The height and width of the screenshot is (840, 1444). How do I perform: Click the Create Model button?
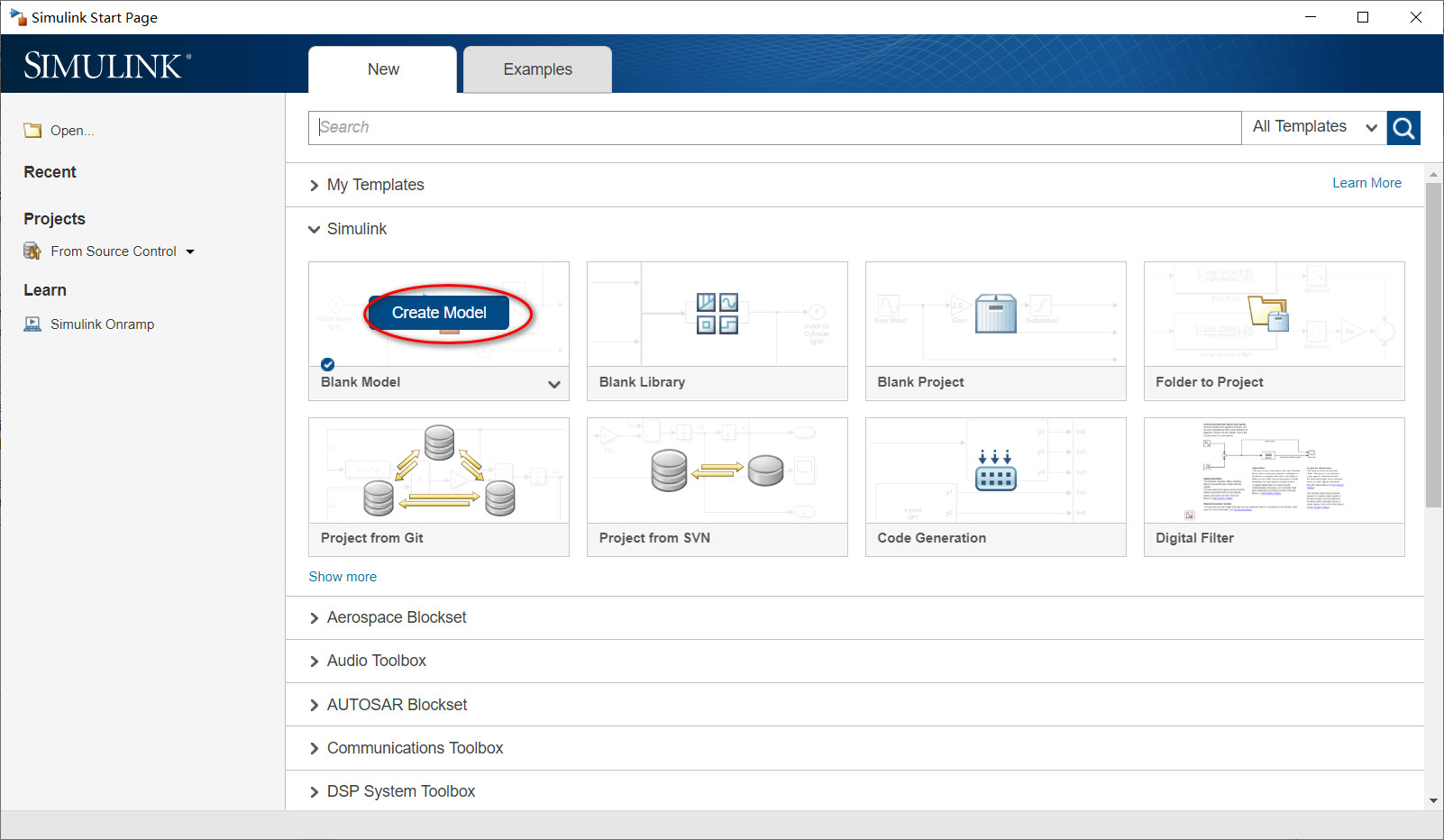coord(439,313)
